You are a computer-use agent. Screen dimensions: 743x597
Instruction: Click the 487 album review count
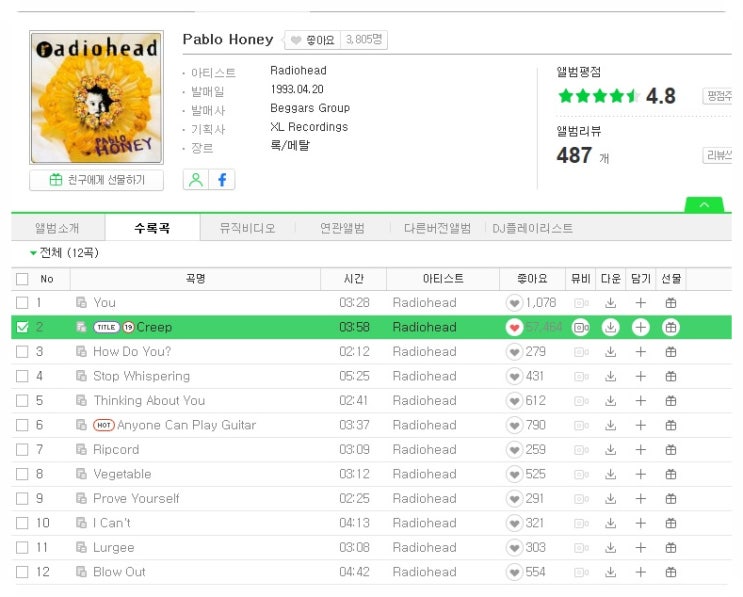[x=574, y=155]
